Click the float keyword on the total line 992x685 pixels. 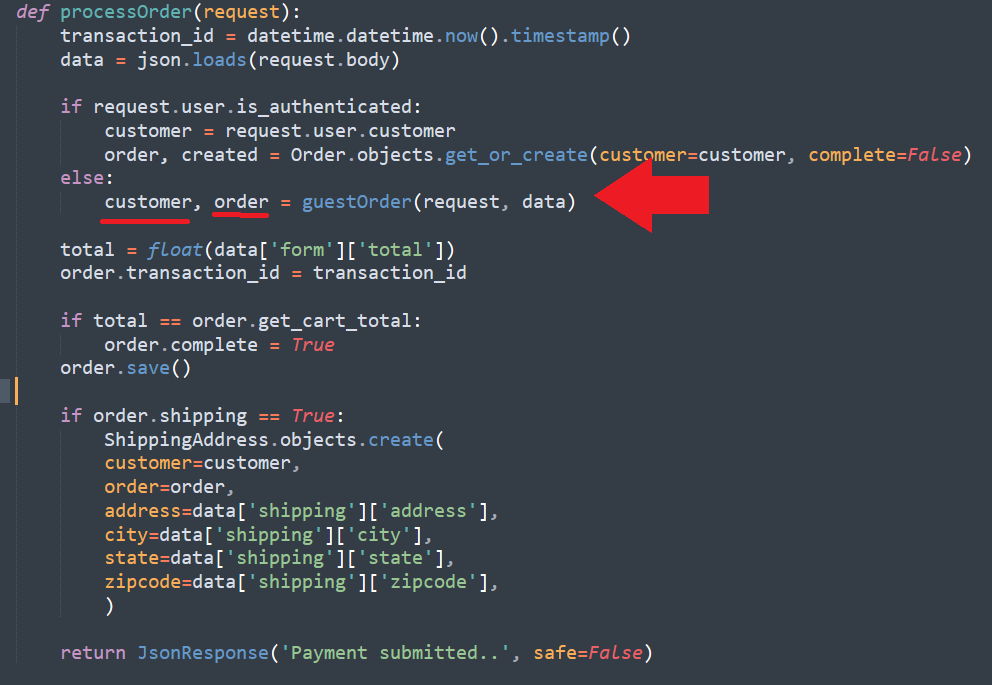[175, 250]
